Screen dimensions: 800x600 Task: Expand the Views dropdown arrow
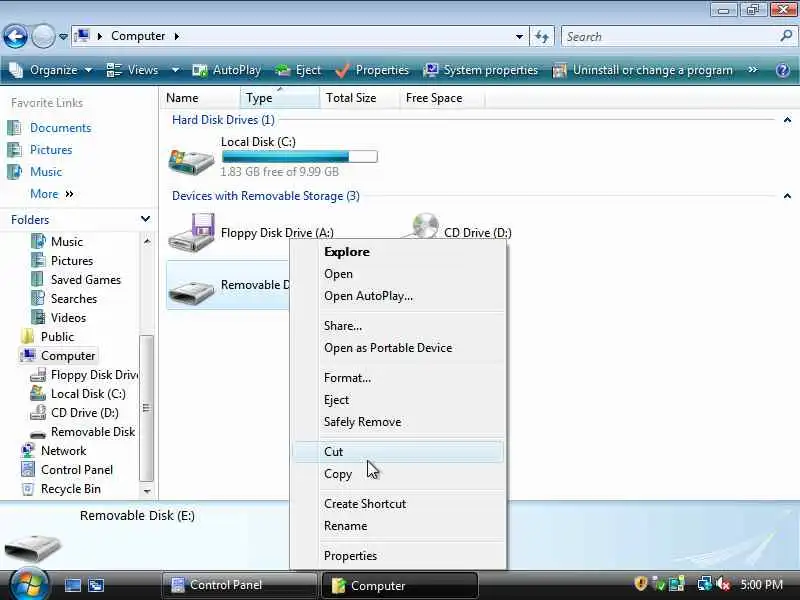tap(175, 70)
